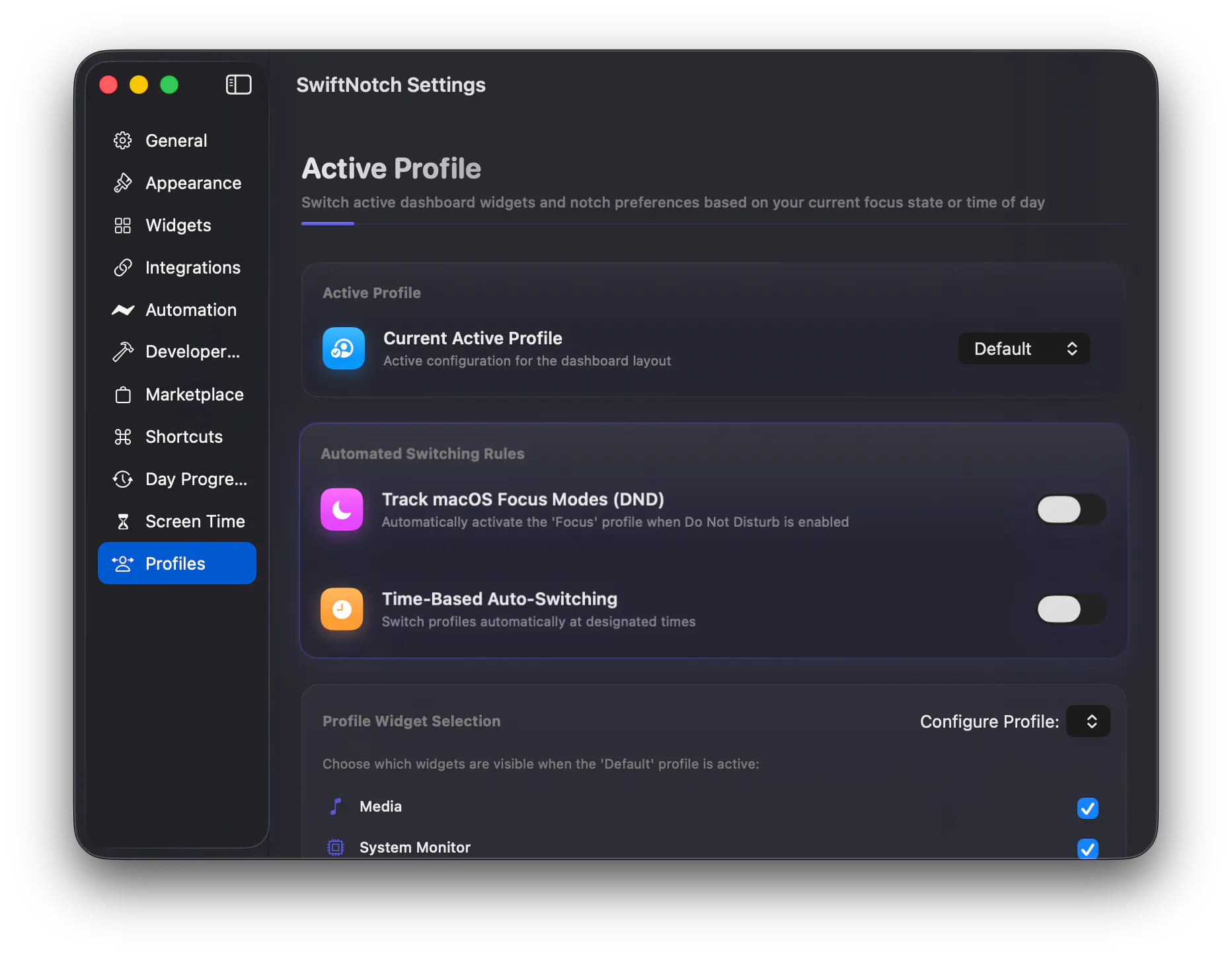The image size is (1232, 957).
Task: Switch to Automation section
Action: click(x=177, y=310)
